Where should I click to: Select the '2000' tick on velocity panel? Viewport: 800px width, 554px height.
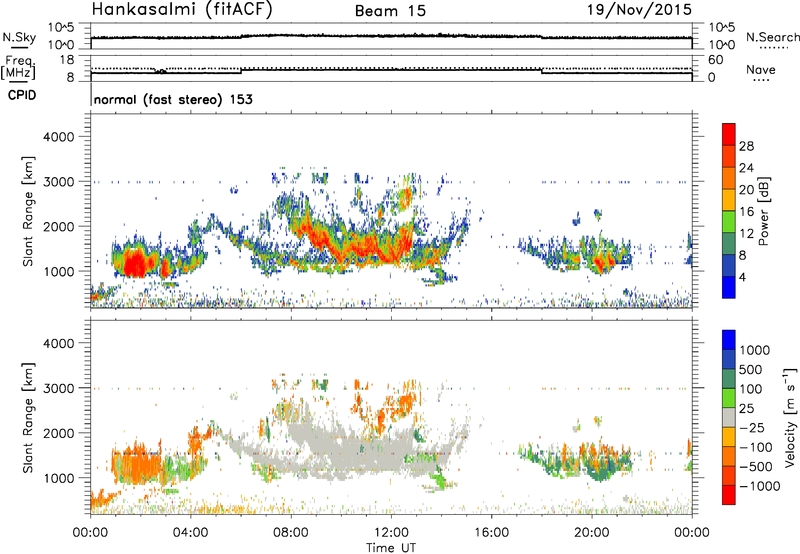[x=59, y=433]
